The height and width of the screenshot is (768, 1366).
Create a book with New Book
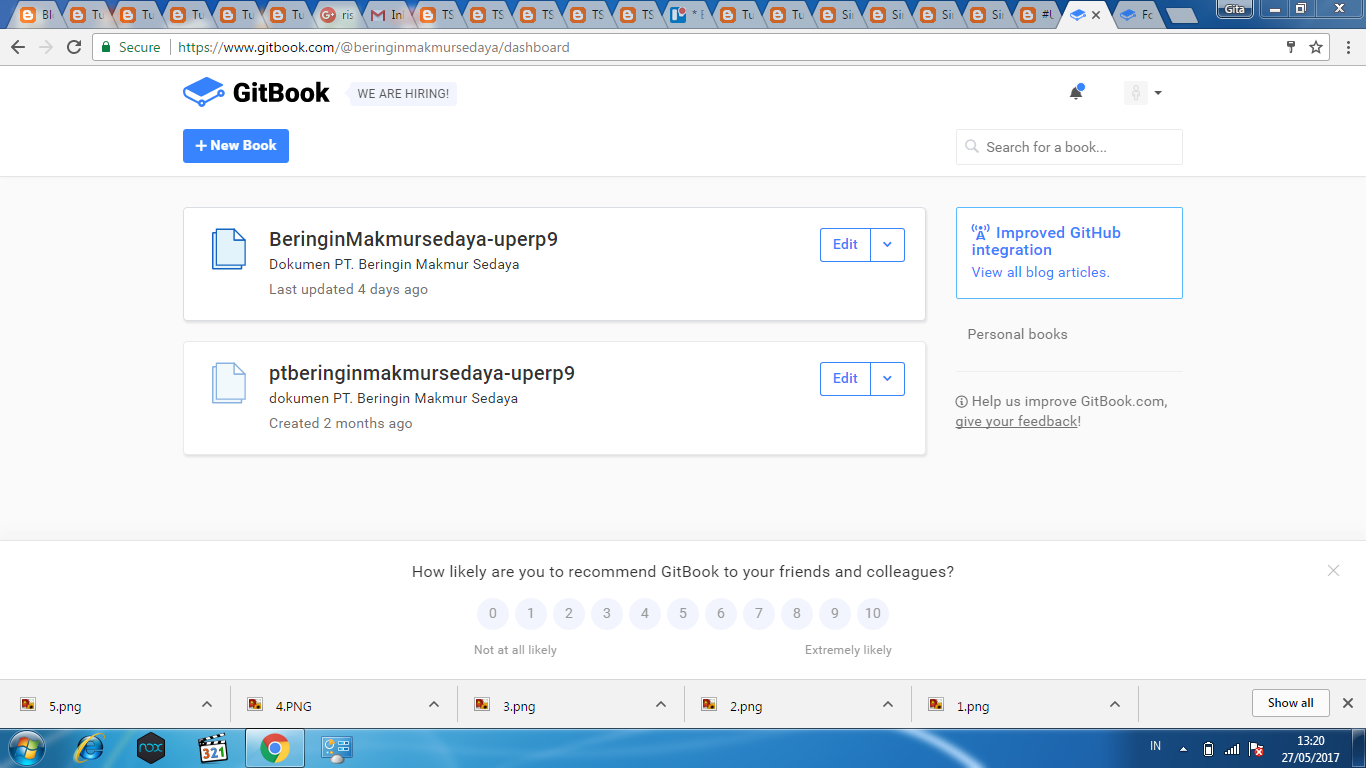[236, 146]
